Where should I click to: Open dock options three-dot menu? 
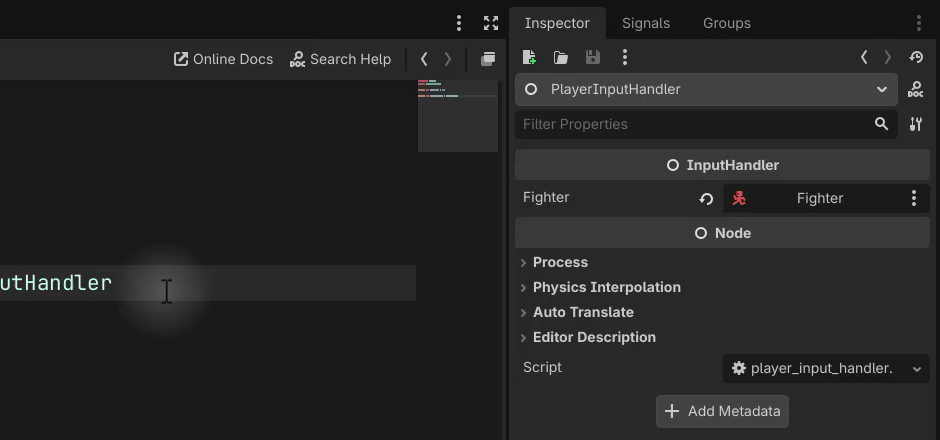918,23
